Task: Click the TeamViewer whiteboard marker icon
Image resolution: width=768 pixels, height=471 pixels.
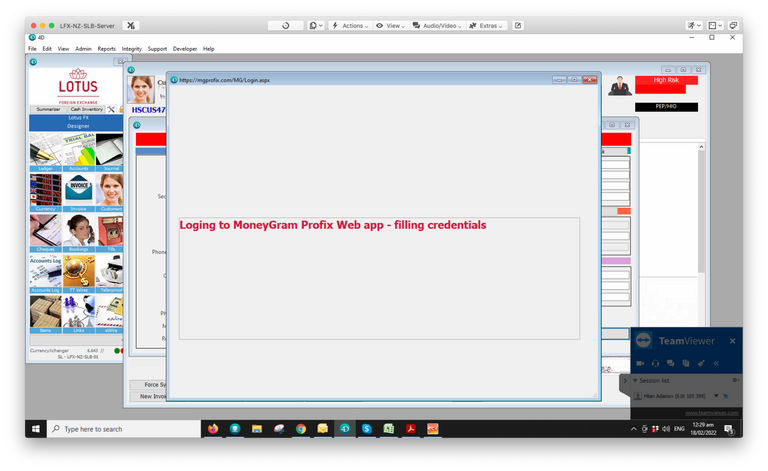Action: click(701, 363)
